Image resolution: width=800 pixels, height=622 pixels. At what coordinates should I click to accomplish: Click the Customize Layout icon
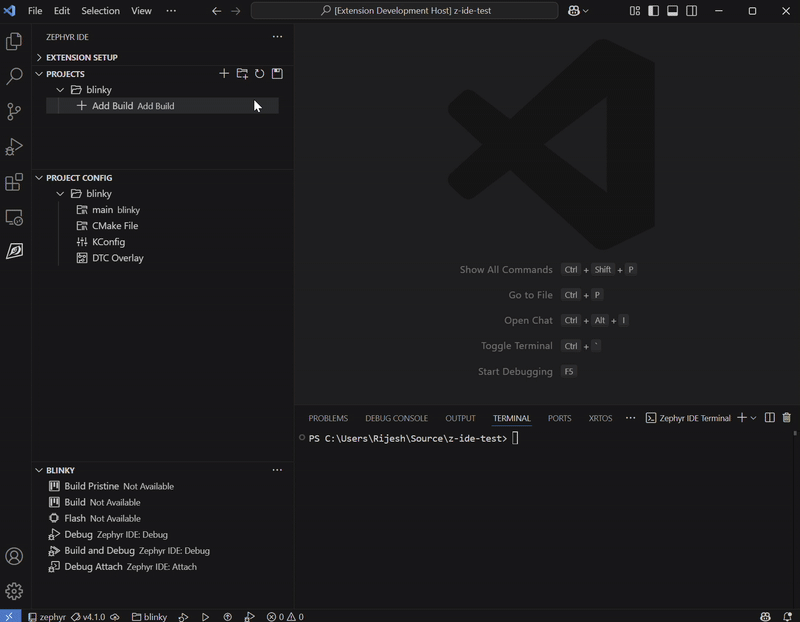click(635, 11)
